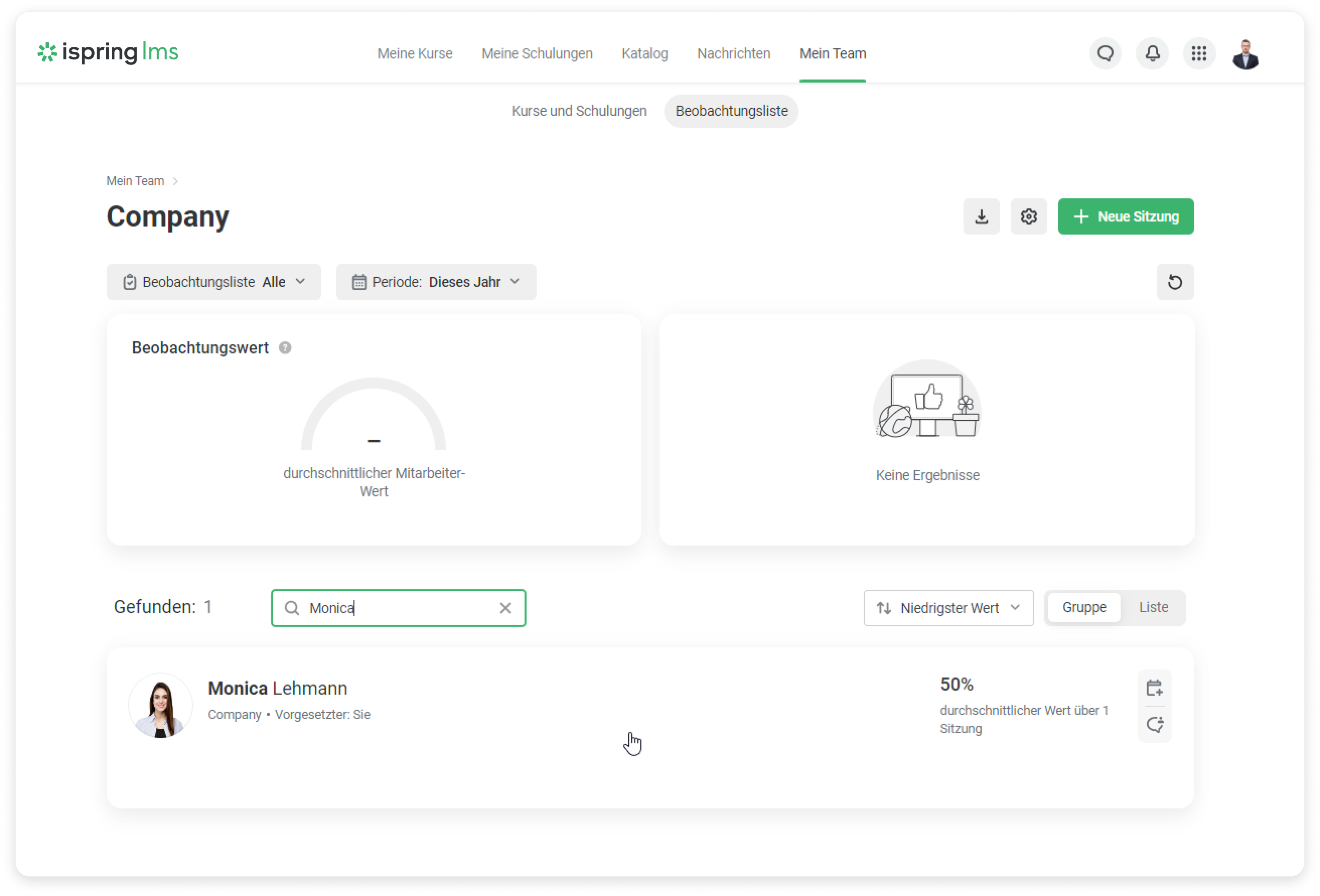The image size is (1320, 896).
Task: Switch to Kurse und Schulungen tab
Action: tap(579, 111)
